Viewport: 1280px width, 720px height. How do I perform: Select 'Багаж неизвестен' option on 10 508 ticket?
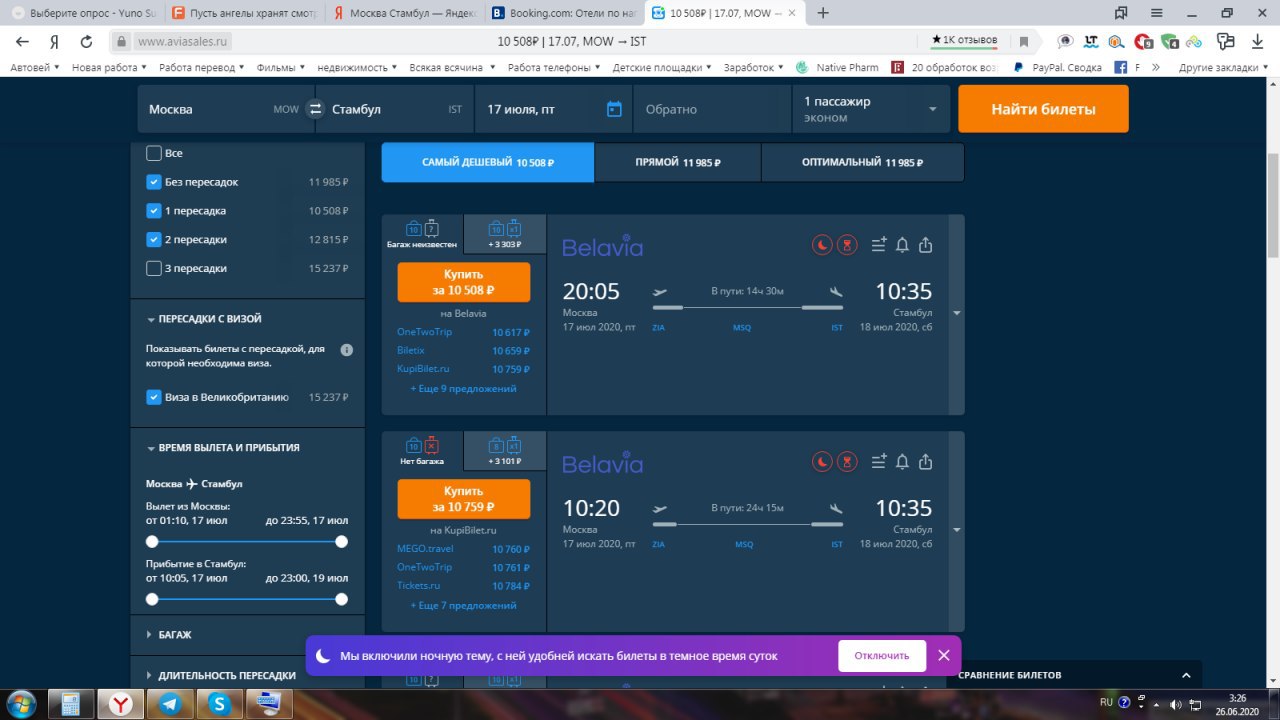pos(422,234)
